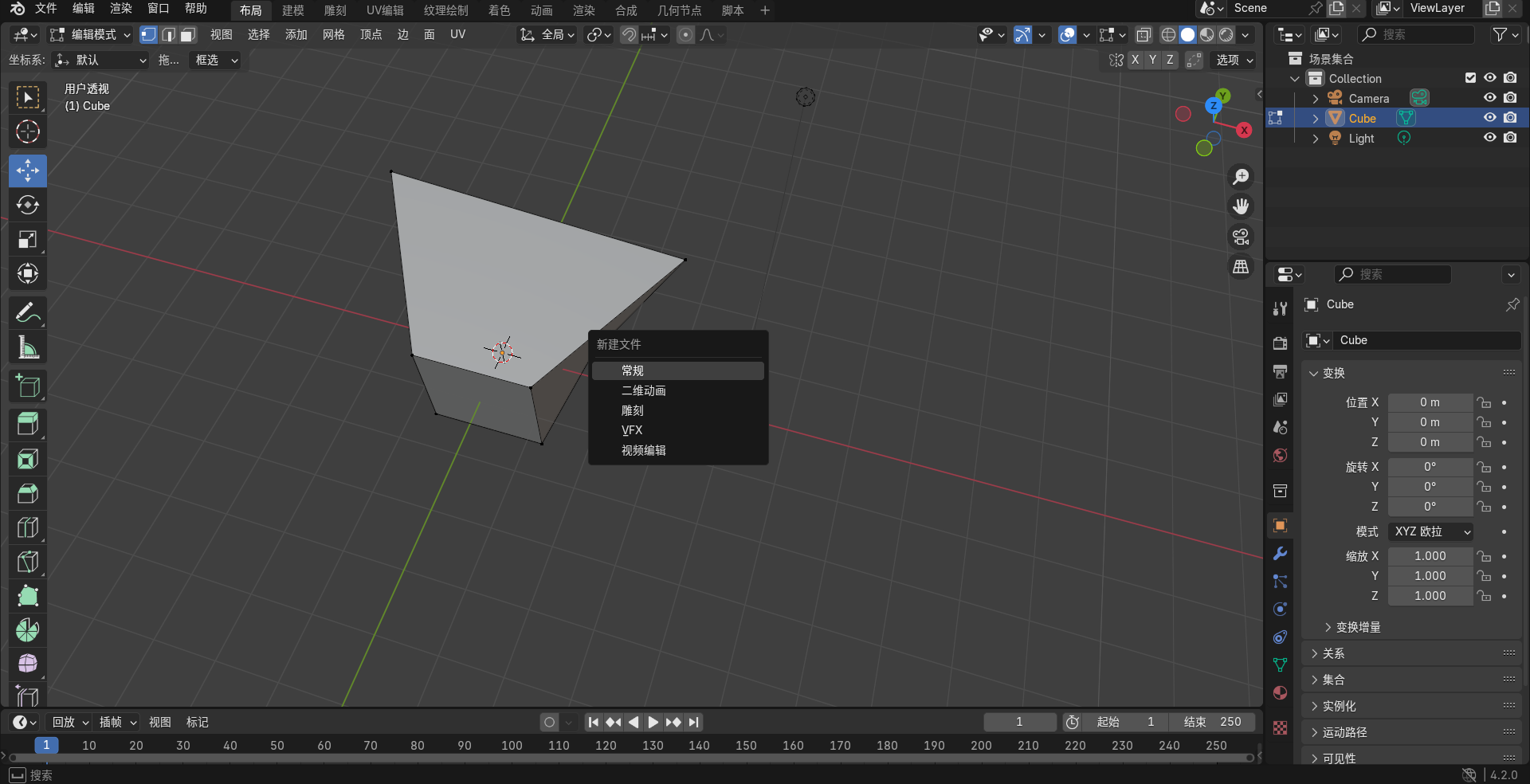Viewport: 1530px width, 784px height.
Task: Select the Scale tool
Action: 28,240
